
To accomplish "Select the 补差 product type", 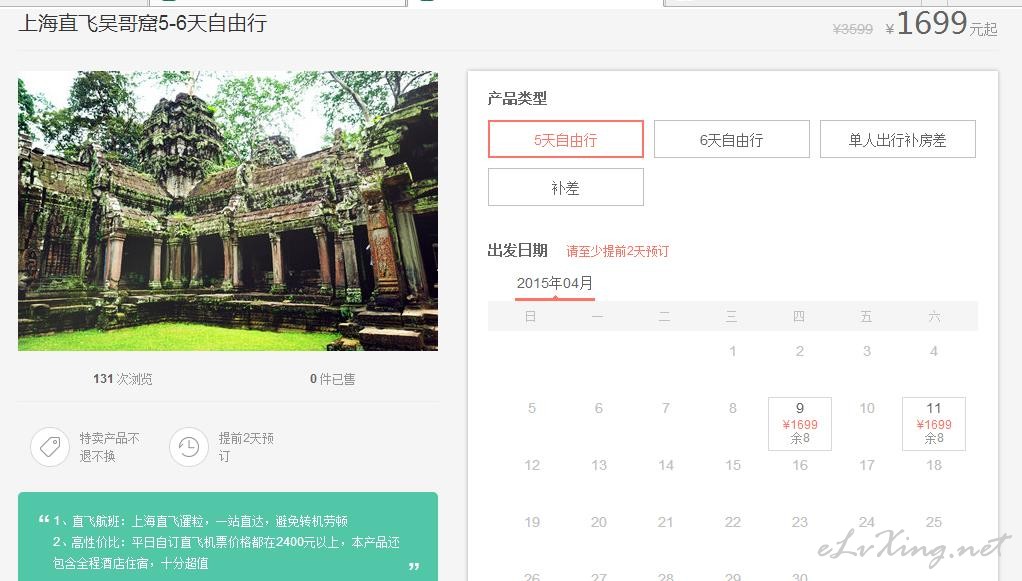I will click(x=566, y=187).
